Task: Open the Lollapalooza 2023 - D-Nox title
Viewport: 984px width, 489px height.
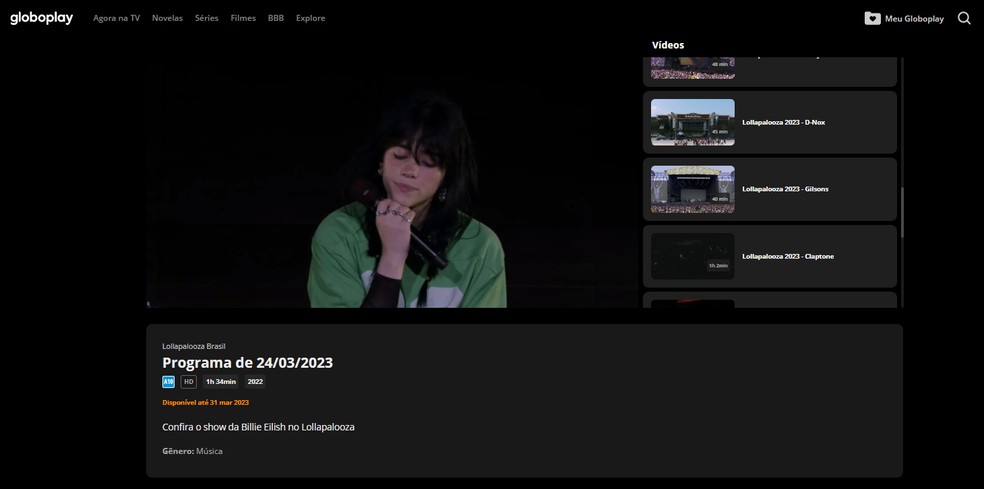Action: [x=783, y=122]
